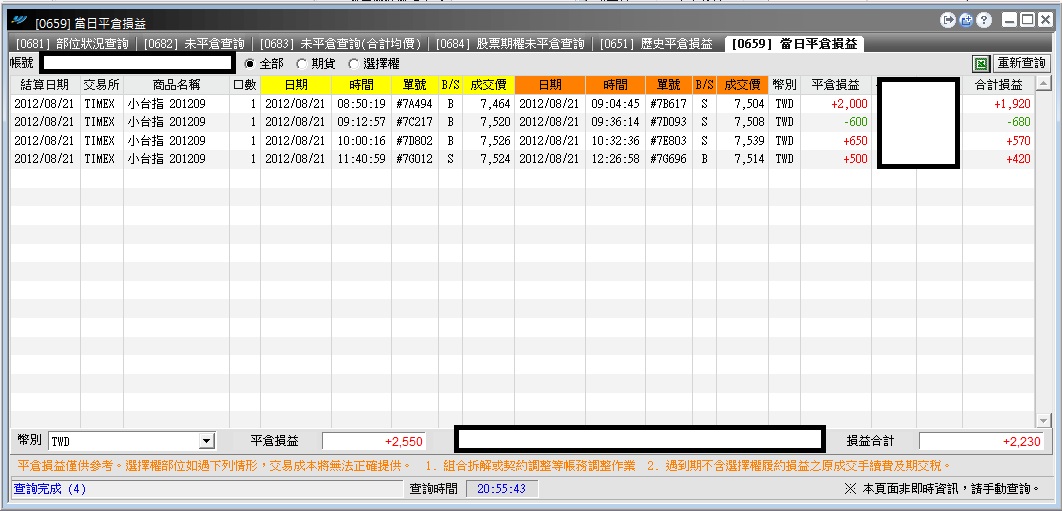This screenshot has height=511, width=1062.
Task: Sort by 交易所 column header
Action: 102,85
